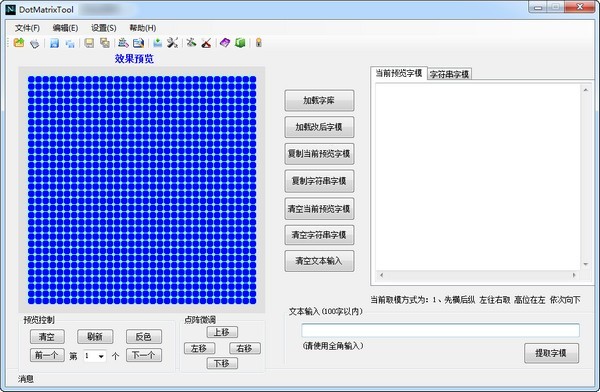Switch to the 字符串字模 tab
600x392 pixels.
click(x=449, y=74)
